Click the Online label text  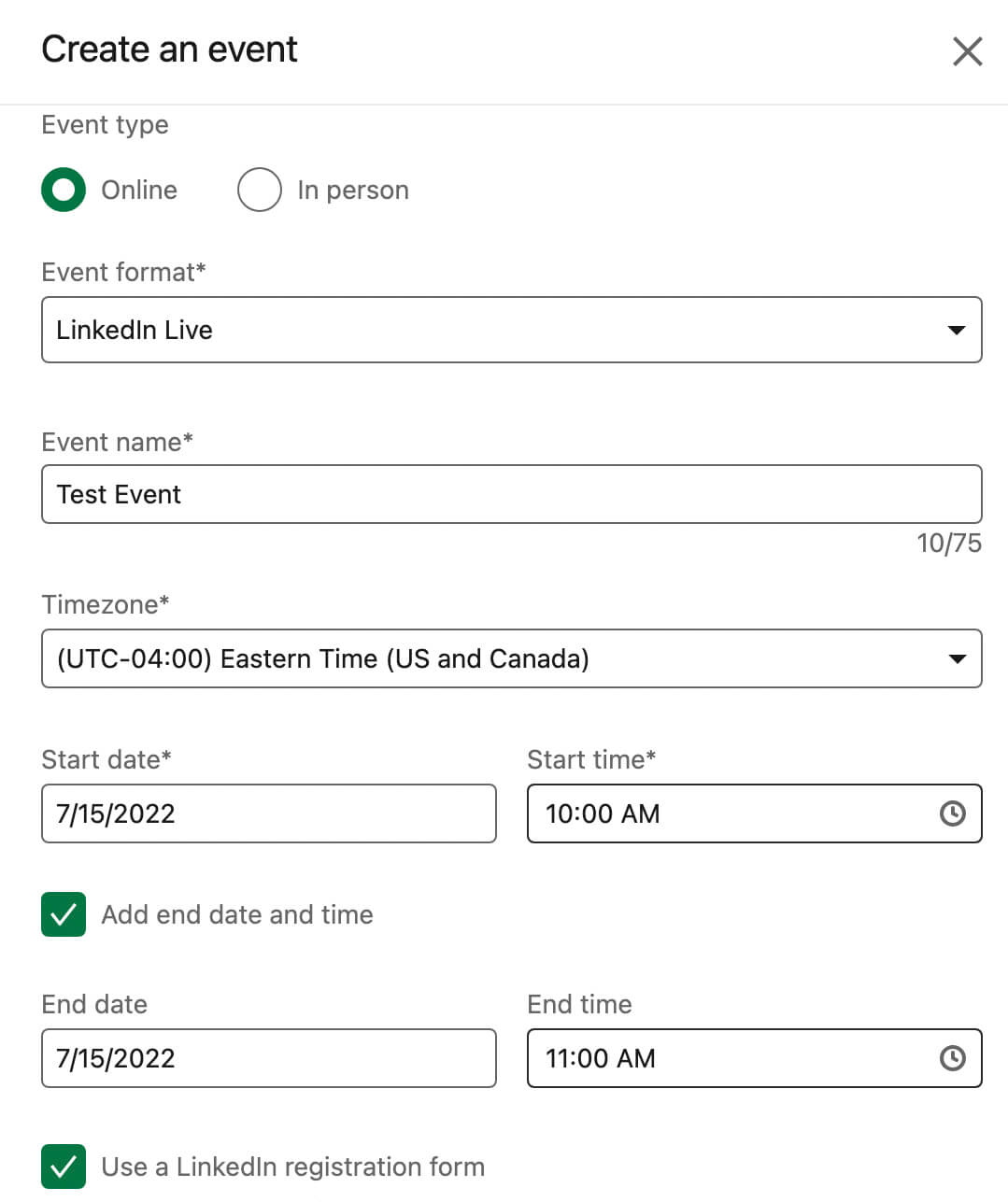click(x=139, y=190)
